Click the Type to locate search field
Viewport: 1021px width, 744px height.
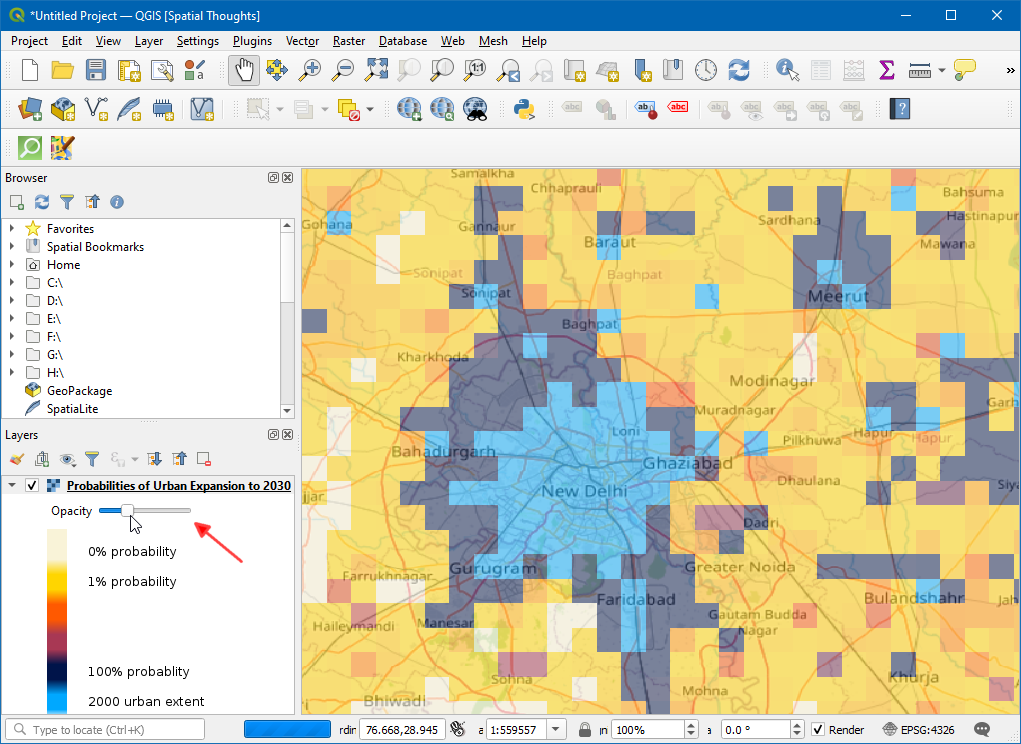click(105, 730)
